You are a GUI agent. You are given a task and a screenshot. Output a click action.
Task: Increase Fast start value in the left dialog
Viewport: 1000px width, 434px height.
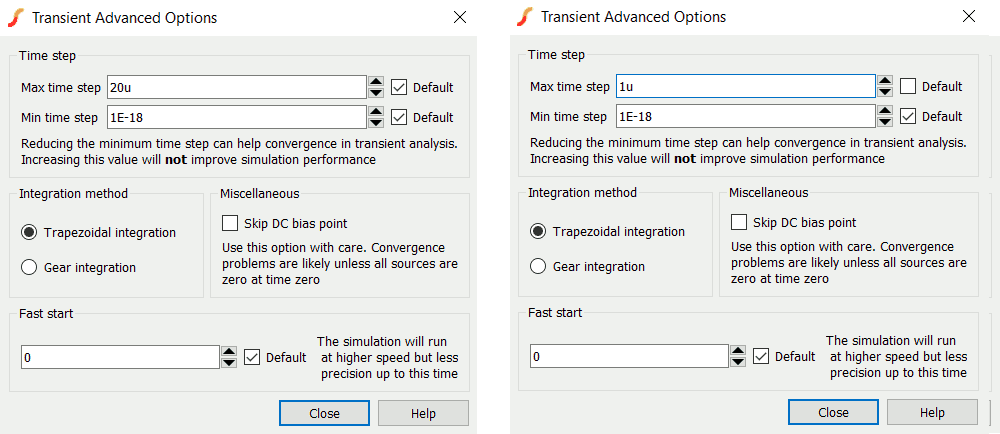tap(229, 352)
